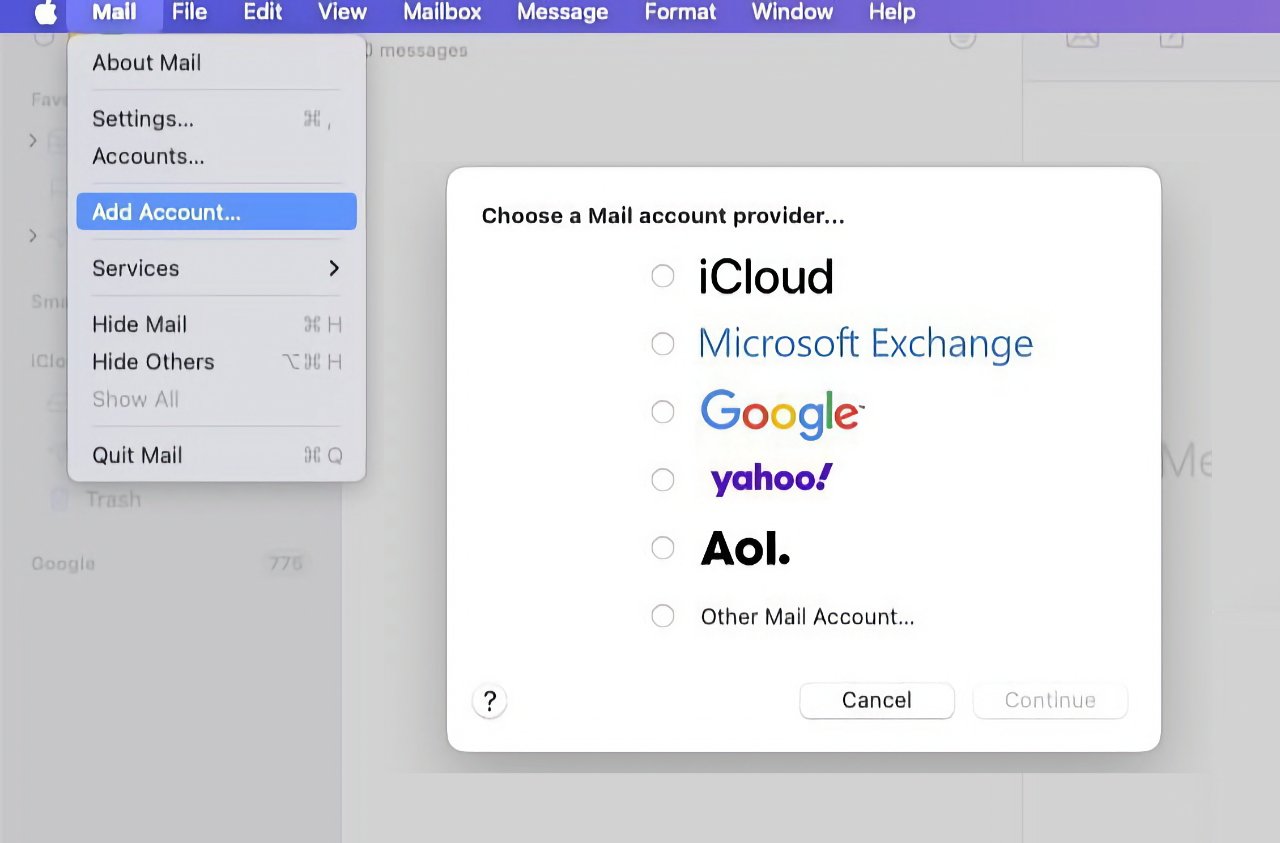Click the Yahoo provider logo
This screenshot has width=1280, height=843.
pyautogui.click(x=769, y=479)
